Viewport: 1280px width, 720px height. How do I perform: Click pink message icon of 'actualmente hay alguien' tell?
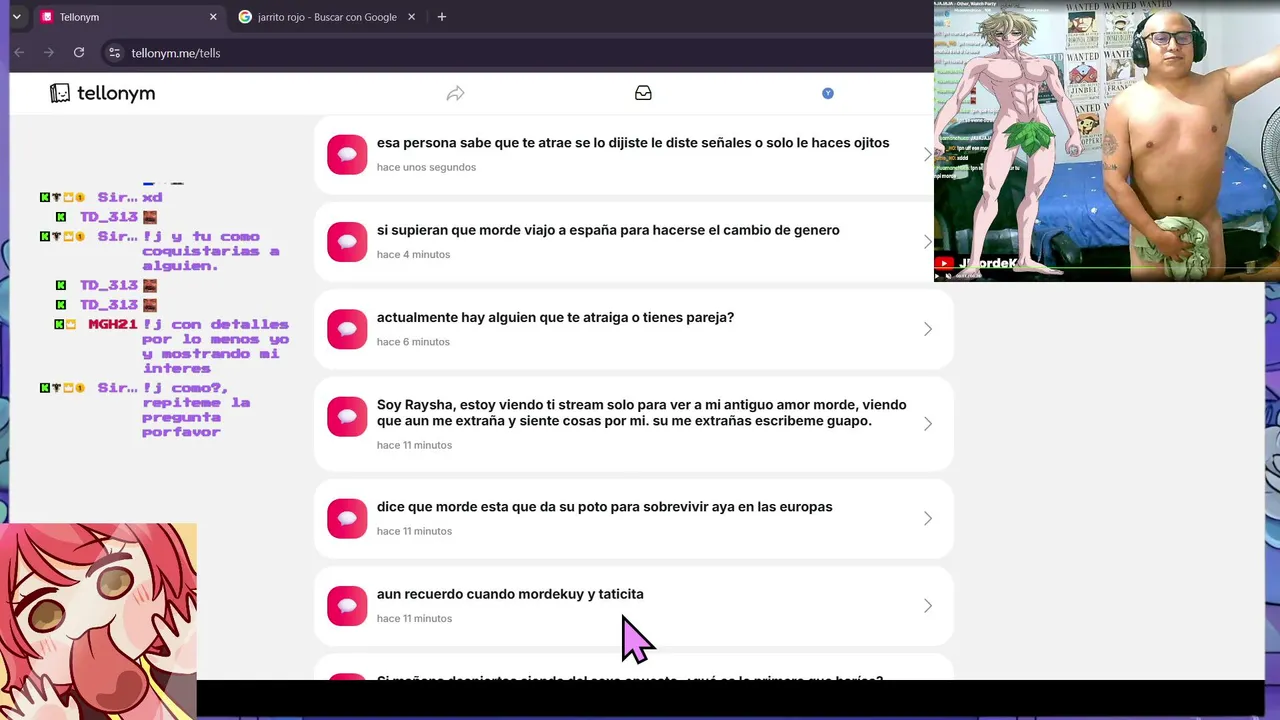click(x=347, y=329)
